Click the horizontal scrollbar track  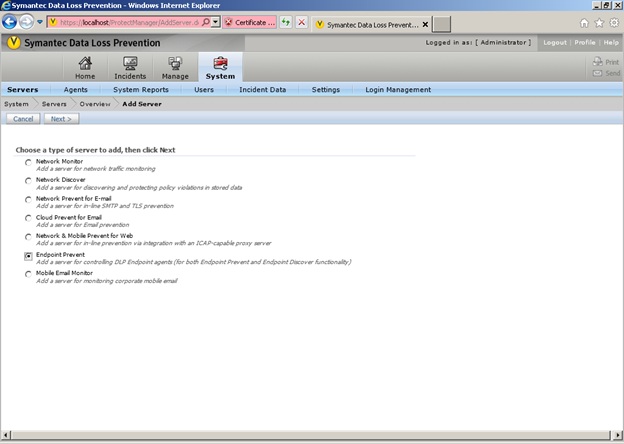[310, 435]
